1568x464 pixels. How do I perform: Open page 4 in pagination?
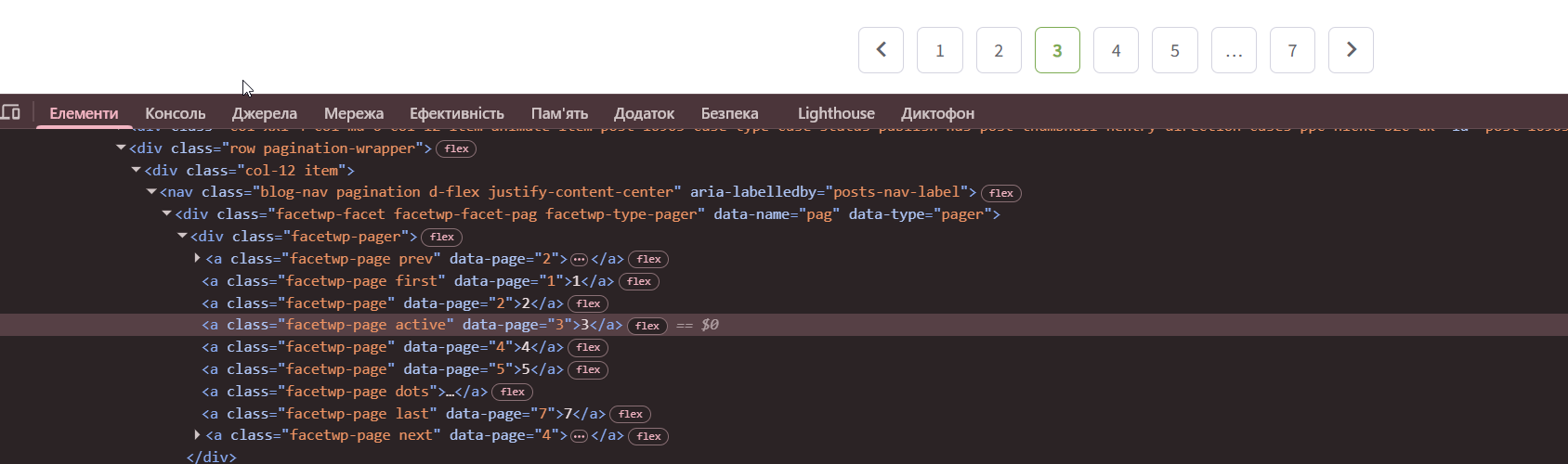[1116, 50]
